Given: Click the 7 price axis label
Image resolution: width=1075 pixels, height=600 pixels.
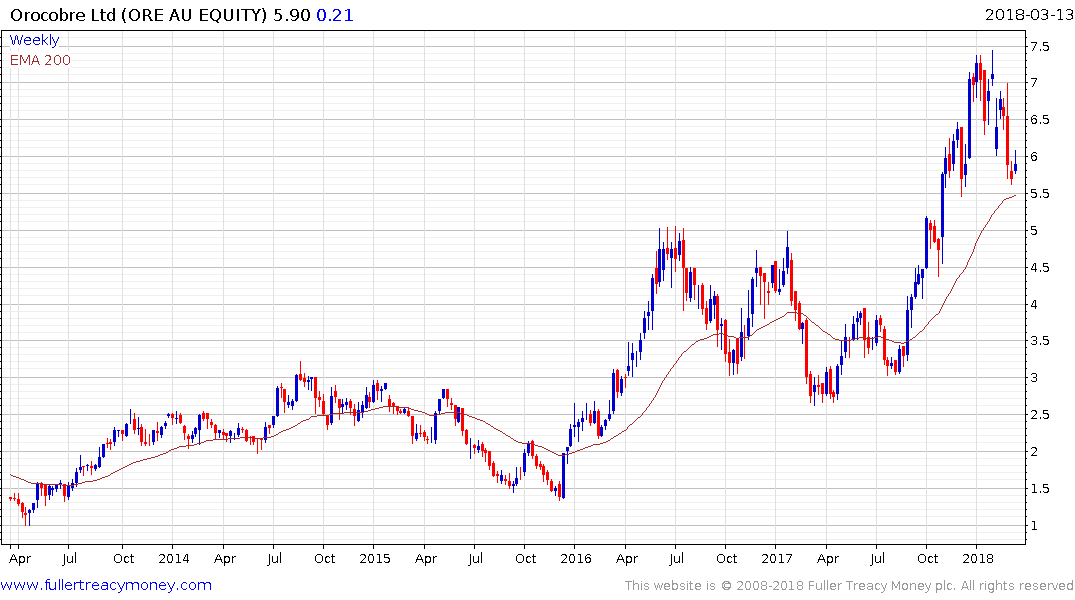Looking at the screenshot, I should pos(1034,82).
